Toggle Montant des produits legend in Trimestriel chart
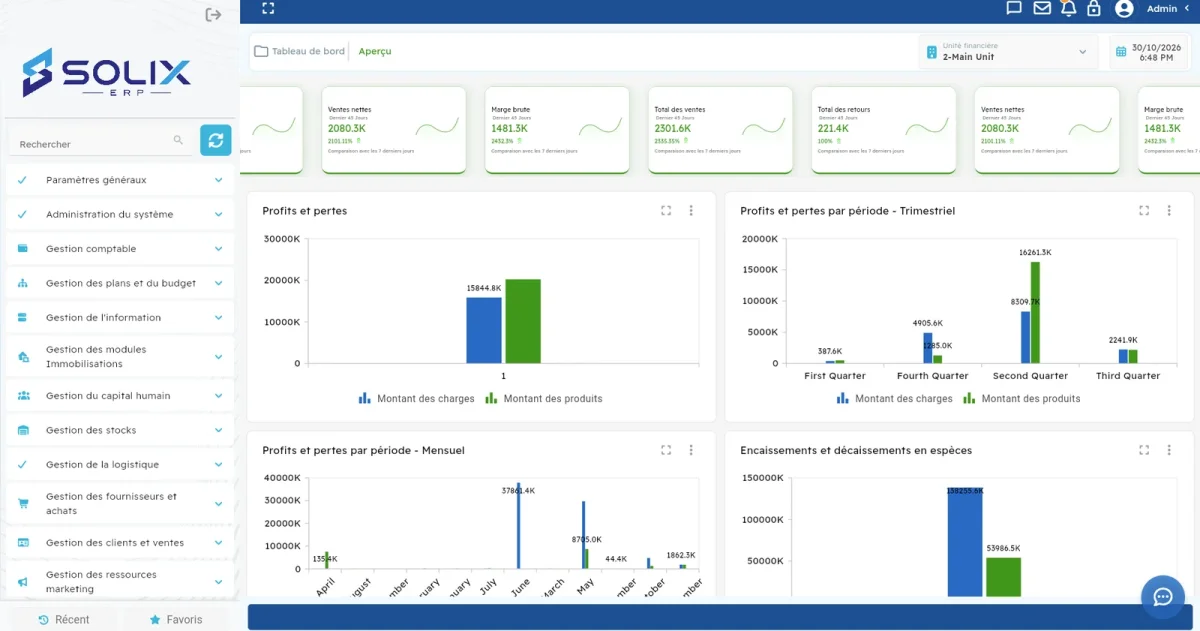The height and width of the screenshot is (631, 1200). point(1022,398)
